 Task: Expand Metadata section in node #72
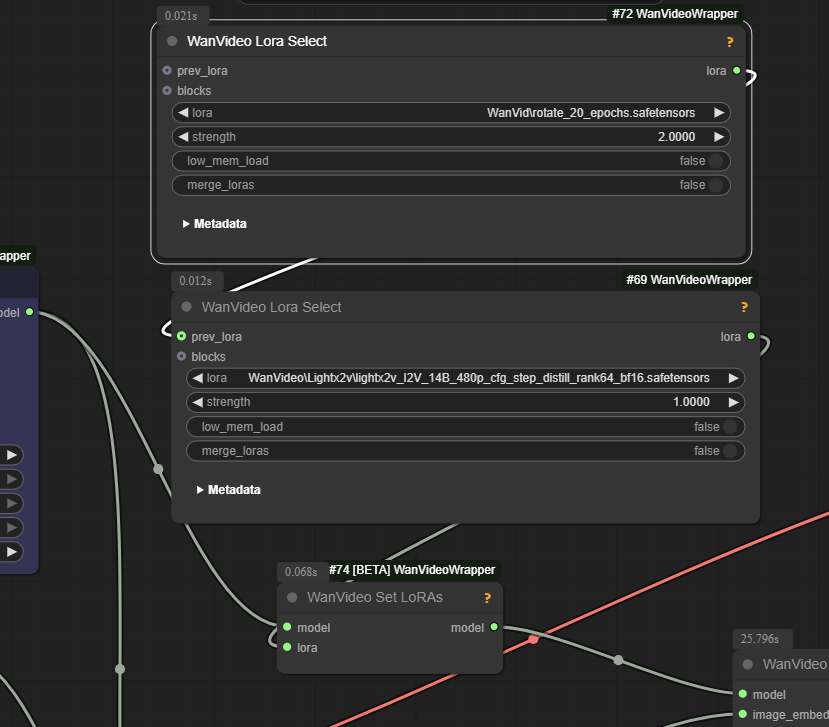point(215,224)
